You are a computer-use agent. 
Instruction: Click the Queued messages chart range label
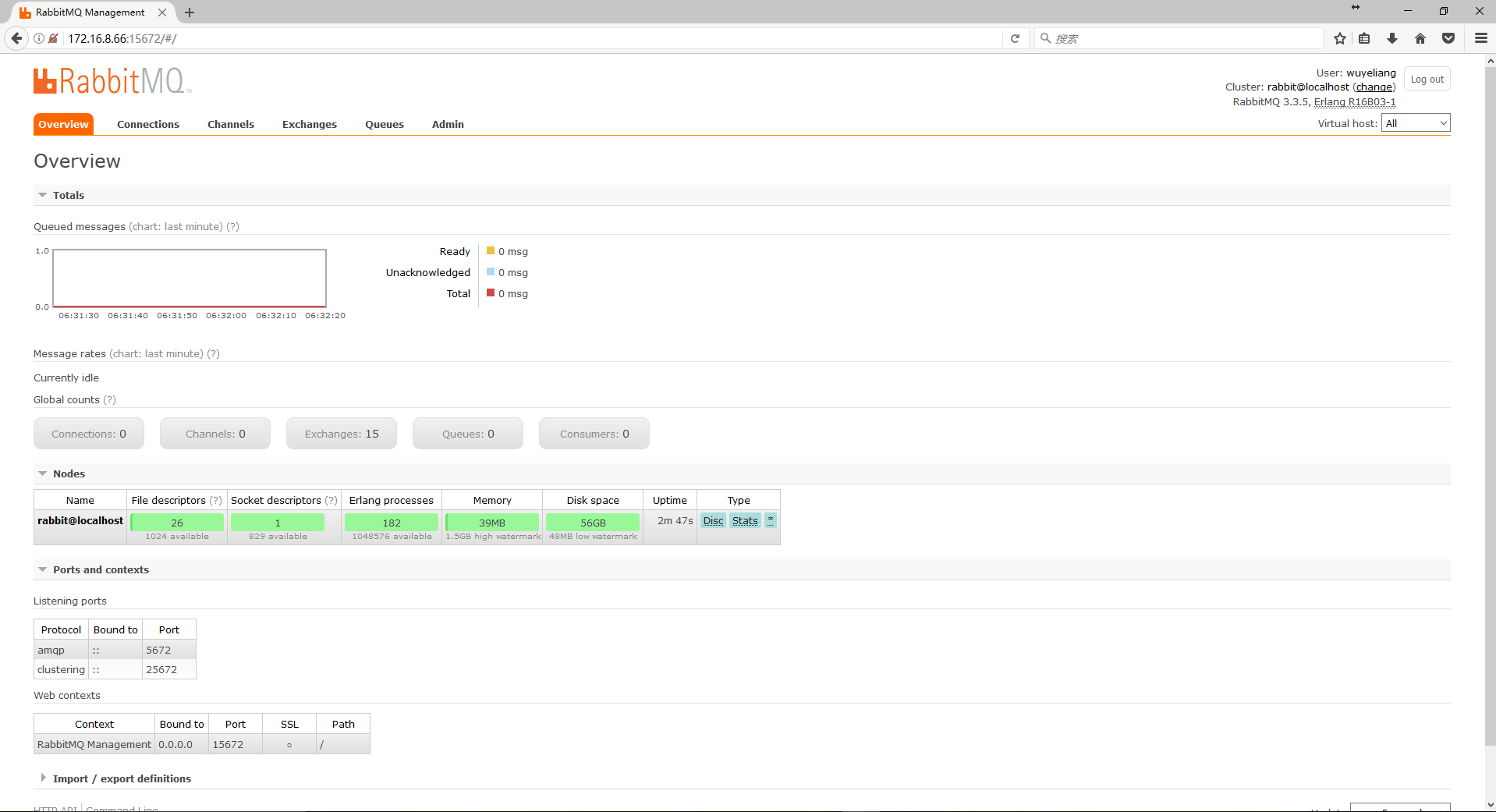tap(175, 227)
